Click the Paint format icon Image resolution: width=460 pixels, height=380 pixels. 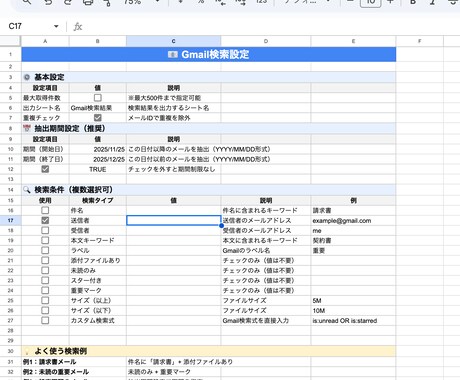pyautogui.click(x=107, y=2)
